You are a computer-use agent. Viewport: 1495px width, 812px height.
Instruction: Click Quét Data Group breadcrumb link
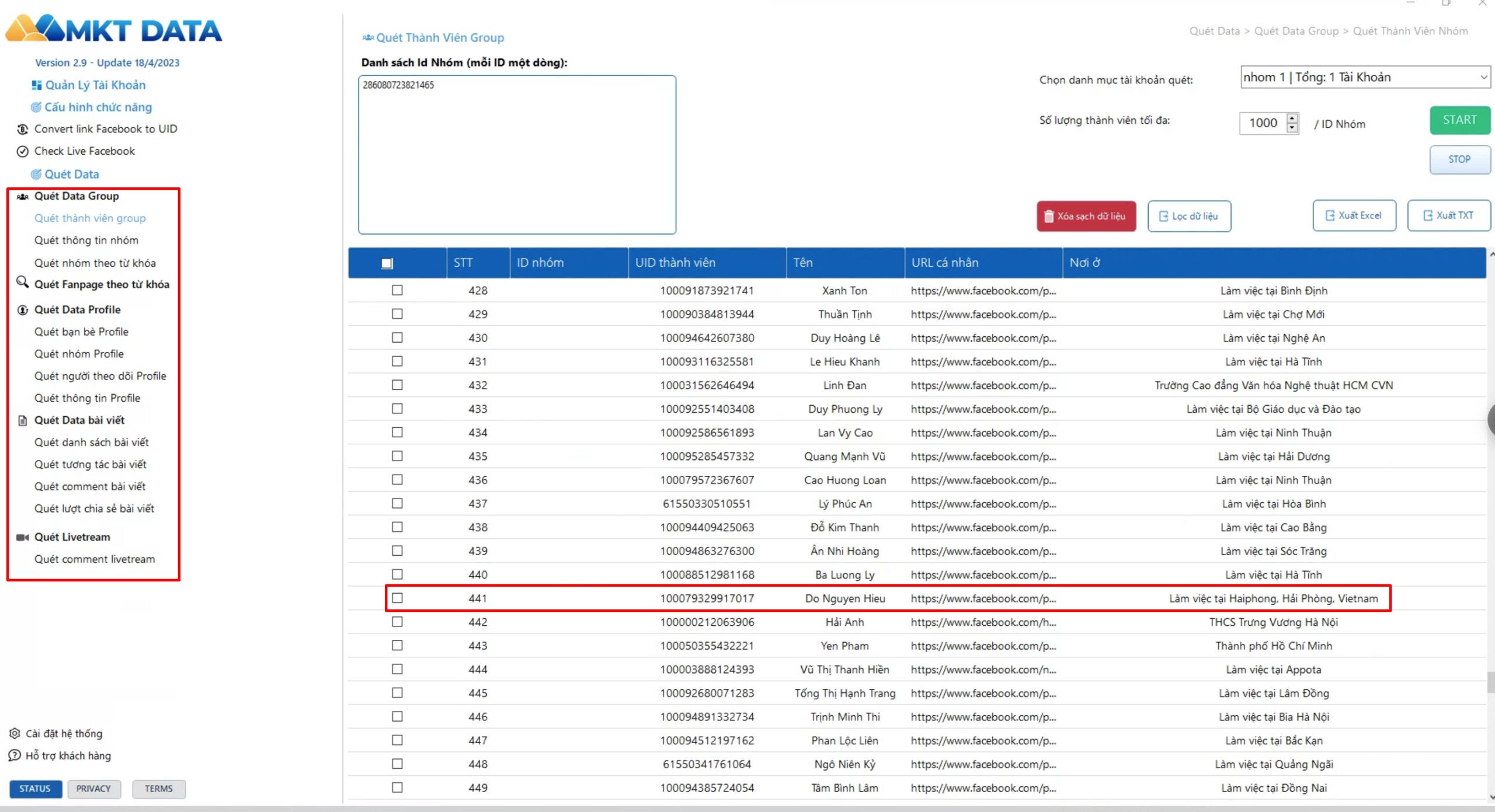(x=1296, y=31)
